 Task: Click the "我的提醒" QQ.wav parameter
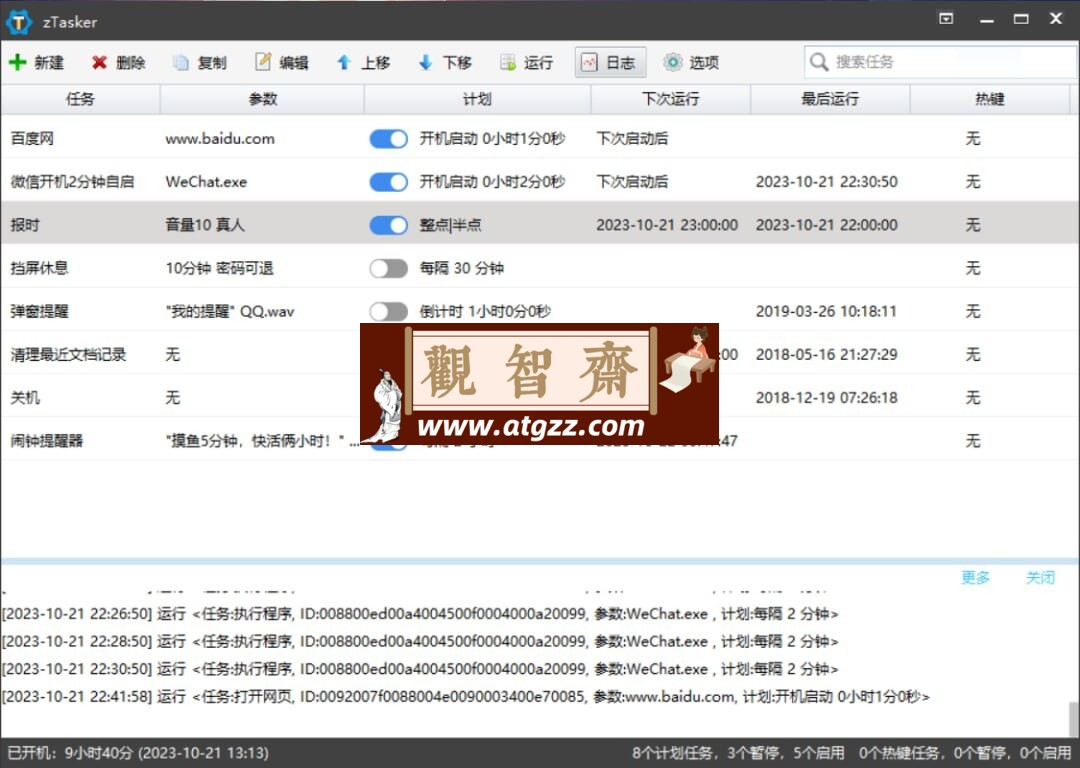point(229,311)
